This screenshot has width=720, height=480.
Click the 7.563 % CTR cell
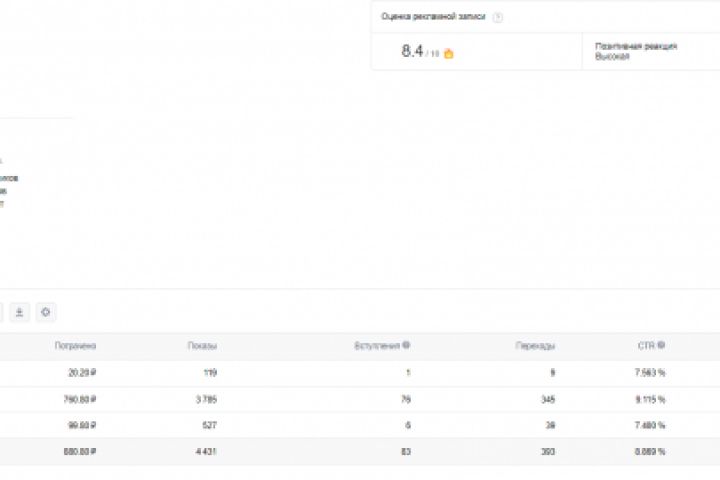[x=650, y=372]
